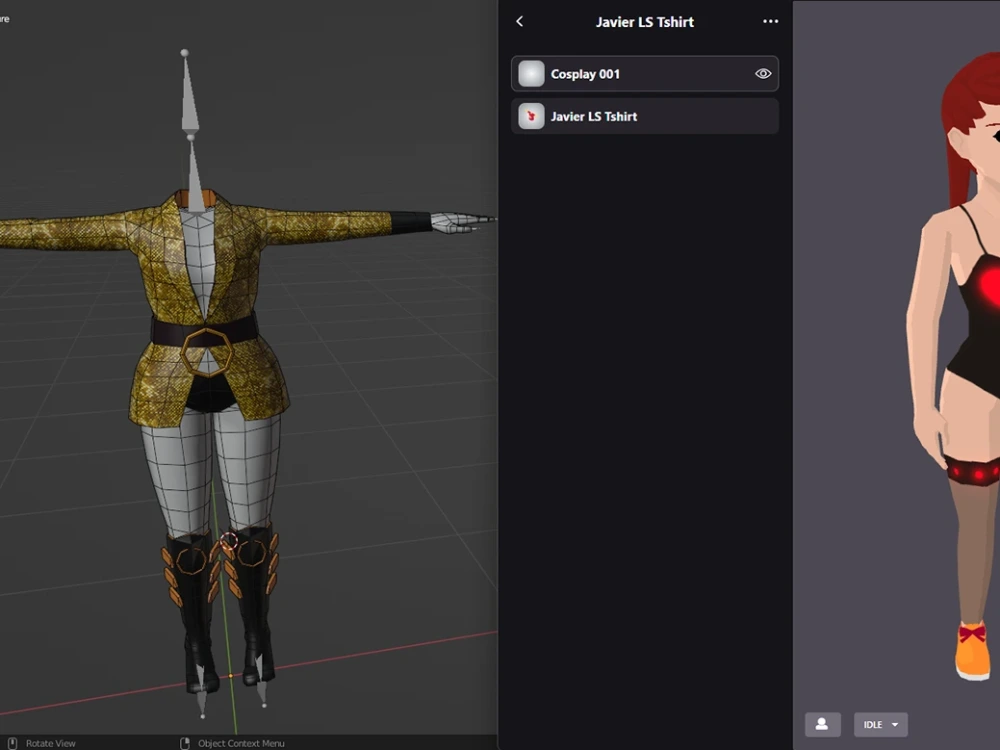Go back using the left chevron arrow

[x=520, y=22]
